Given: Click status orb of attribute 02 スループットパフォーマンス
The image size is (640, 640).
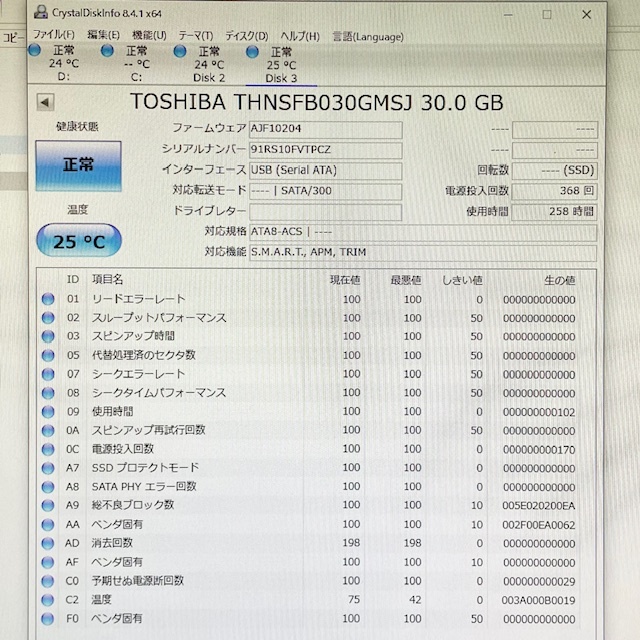Looking at the screenshot, I should point(48,318).
